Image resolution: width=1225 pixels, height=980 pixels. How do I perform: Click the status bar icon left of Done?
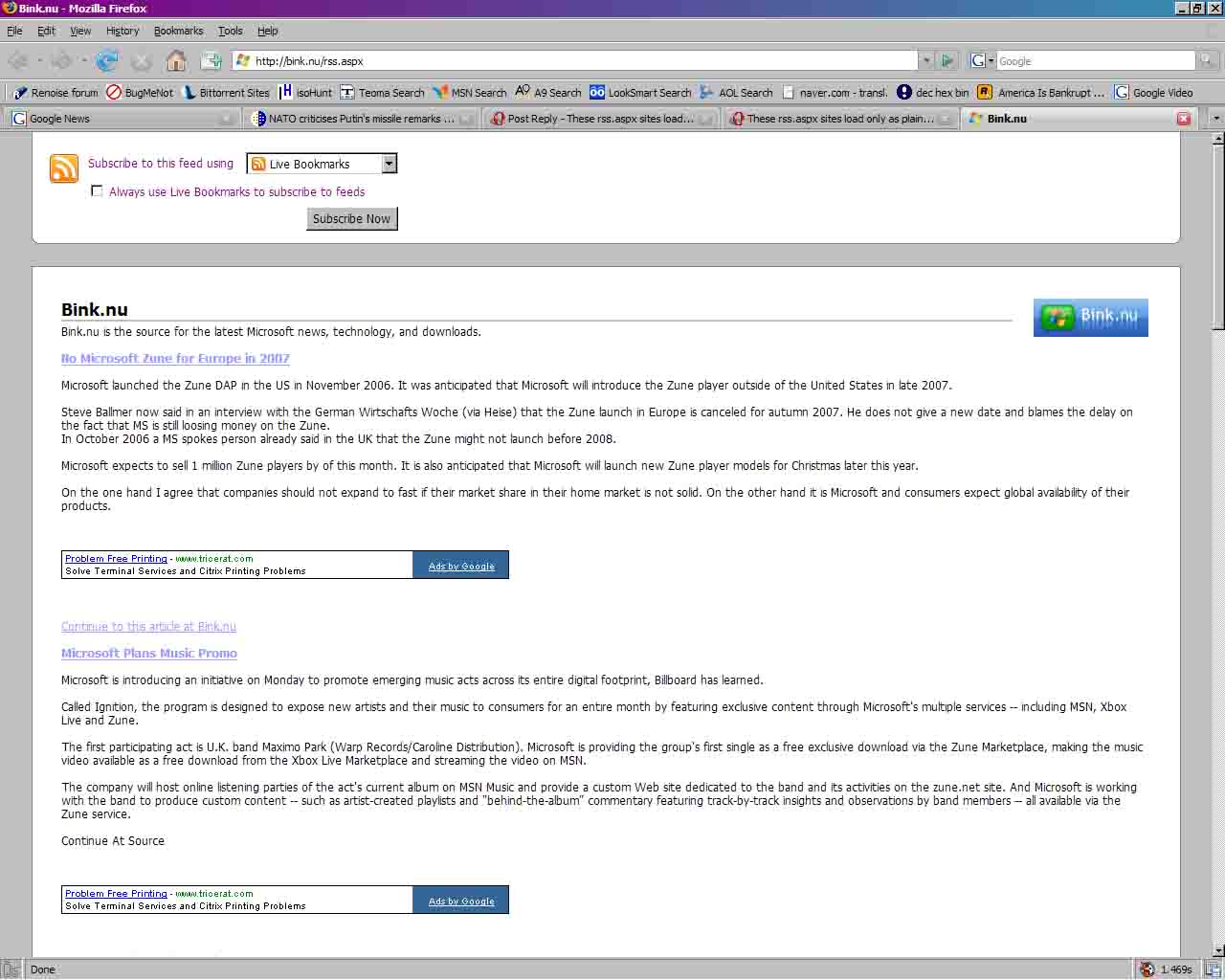coord(11,969)
